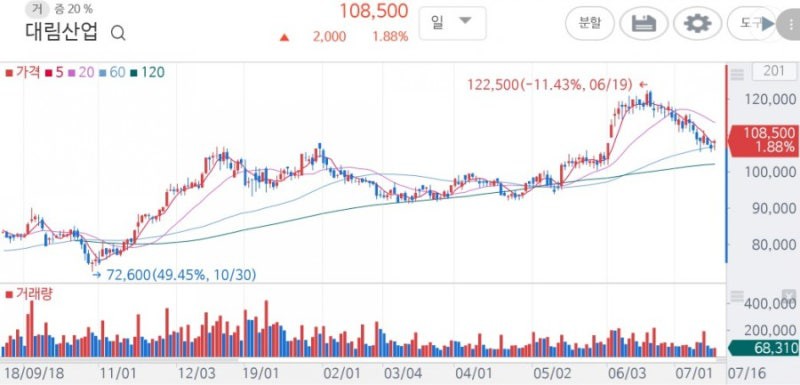Open price panel hamburger menu icon
800x385 pixels.
point(737,75)
